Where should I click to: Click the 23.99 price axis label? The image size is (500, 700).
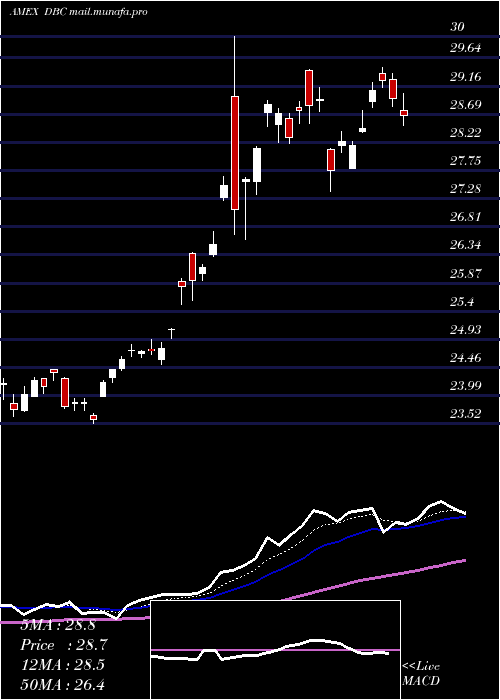466,385
